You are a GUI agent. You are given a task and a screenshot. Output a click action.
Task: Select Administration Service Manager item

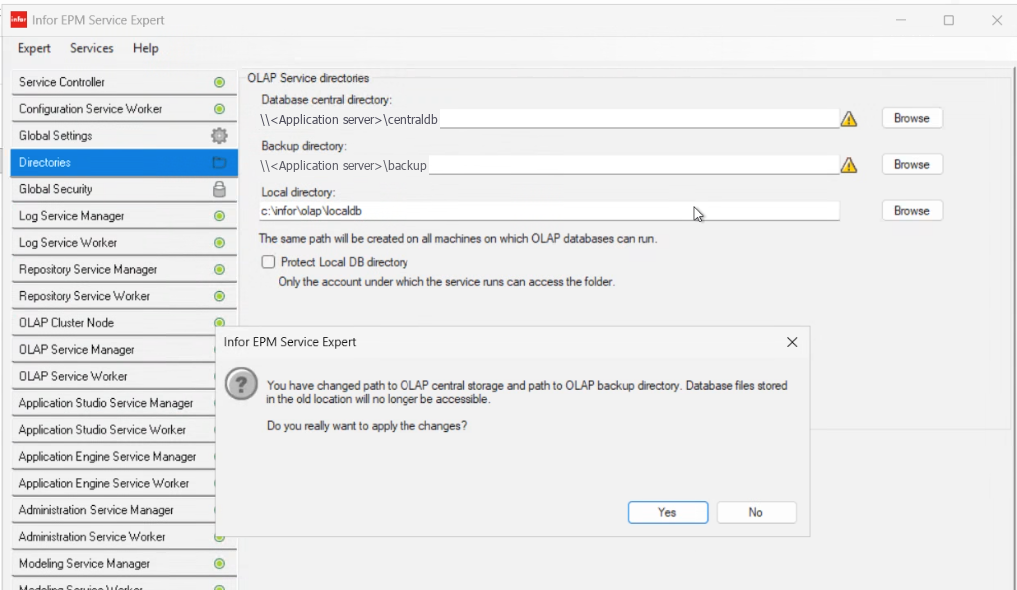(x=114, y=510)
